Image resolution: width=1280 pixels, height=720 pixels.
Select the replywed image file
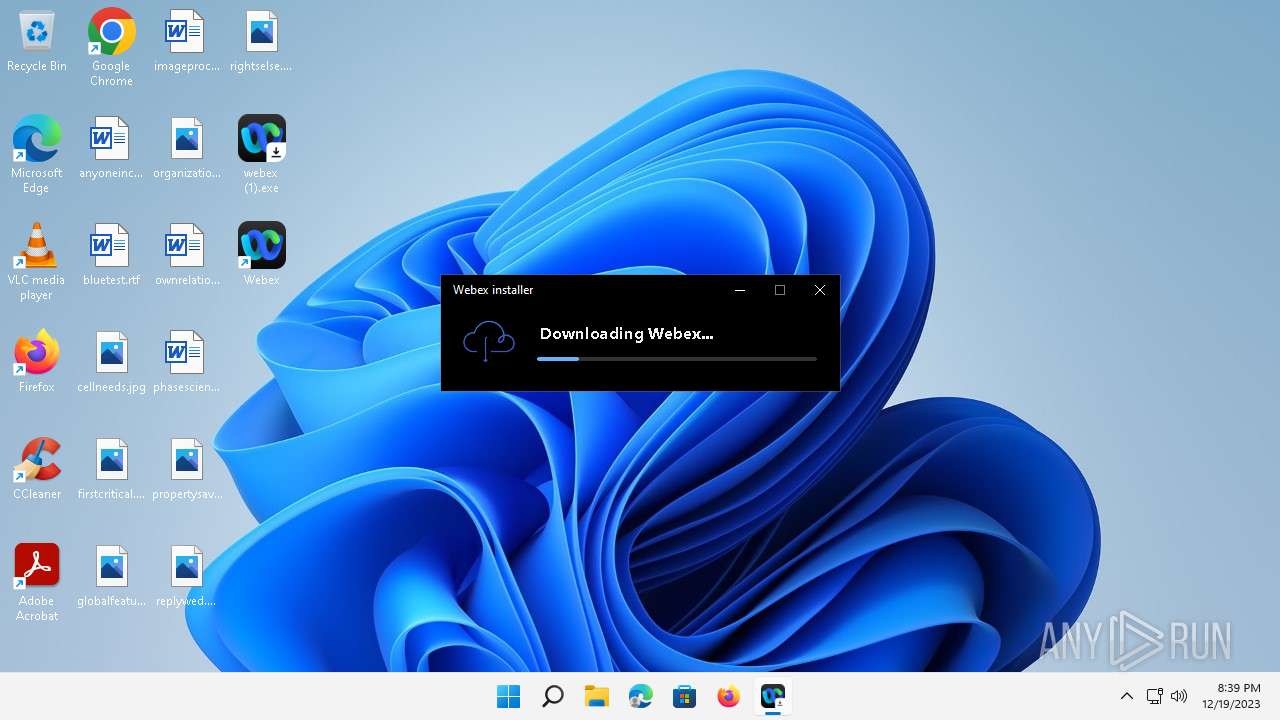pos(186,578)
